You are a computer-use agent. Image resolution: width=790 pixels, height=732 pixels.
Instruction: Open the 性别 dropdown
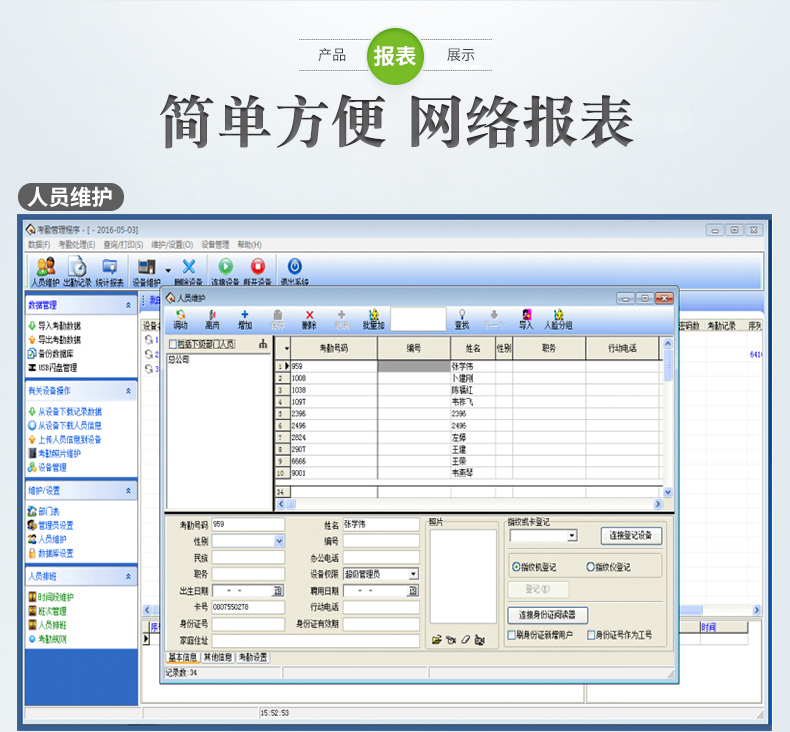tap(278, 541)
